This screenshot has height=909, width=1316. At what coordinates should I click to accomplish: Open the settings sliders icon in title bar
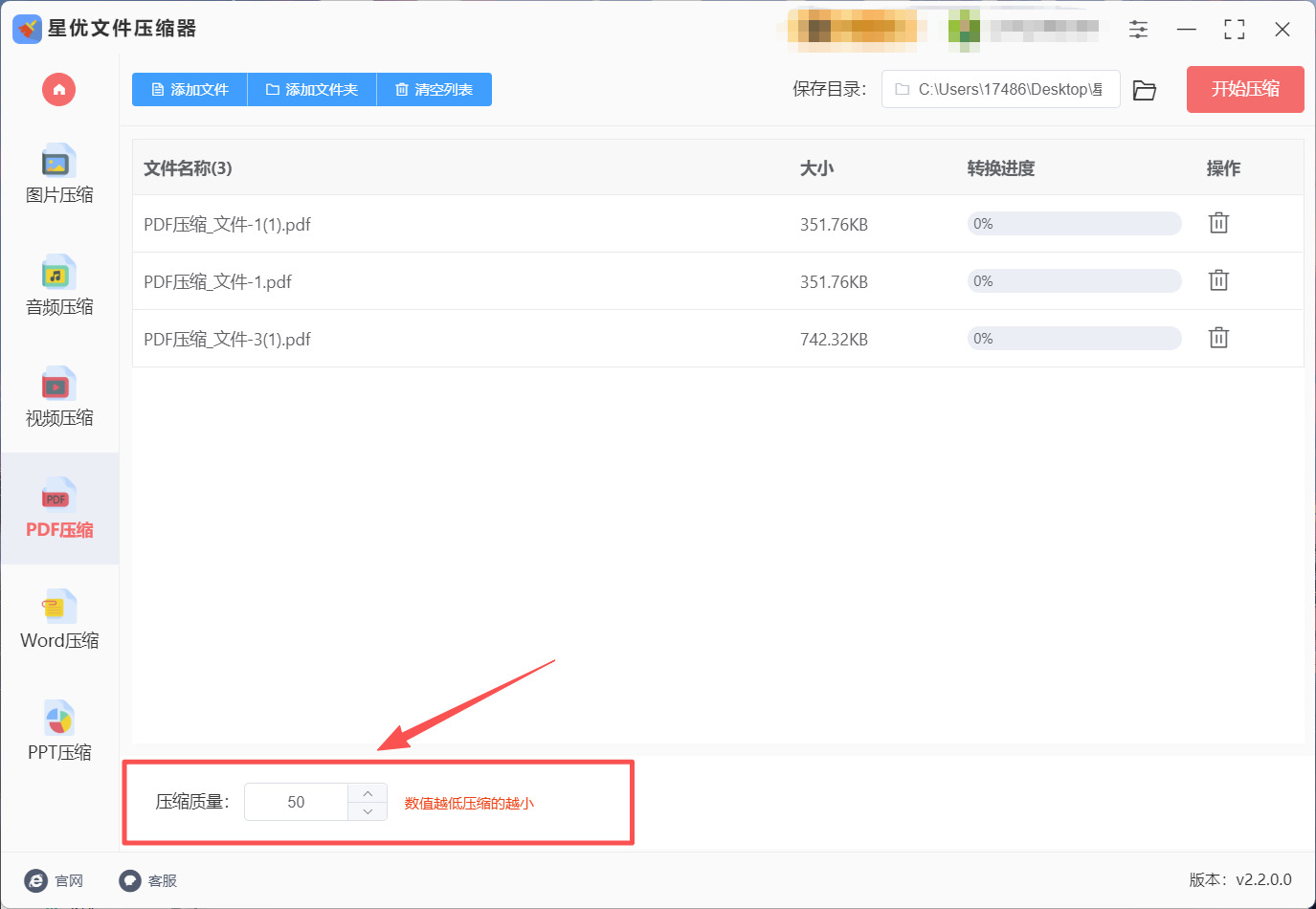point(1138,30)
